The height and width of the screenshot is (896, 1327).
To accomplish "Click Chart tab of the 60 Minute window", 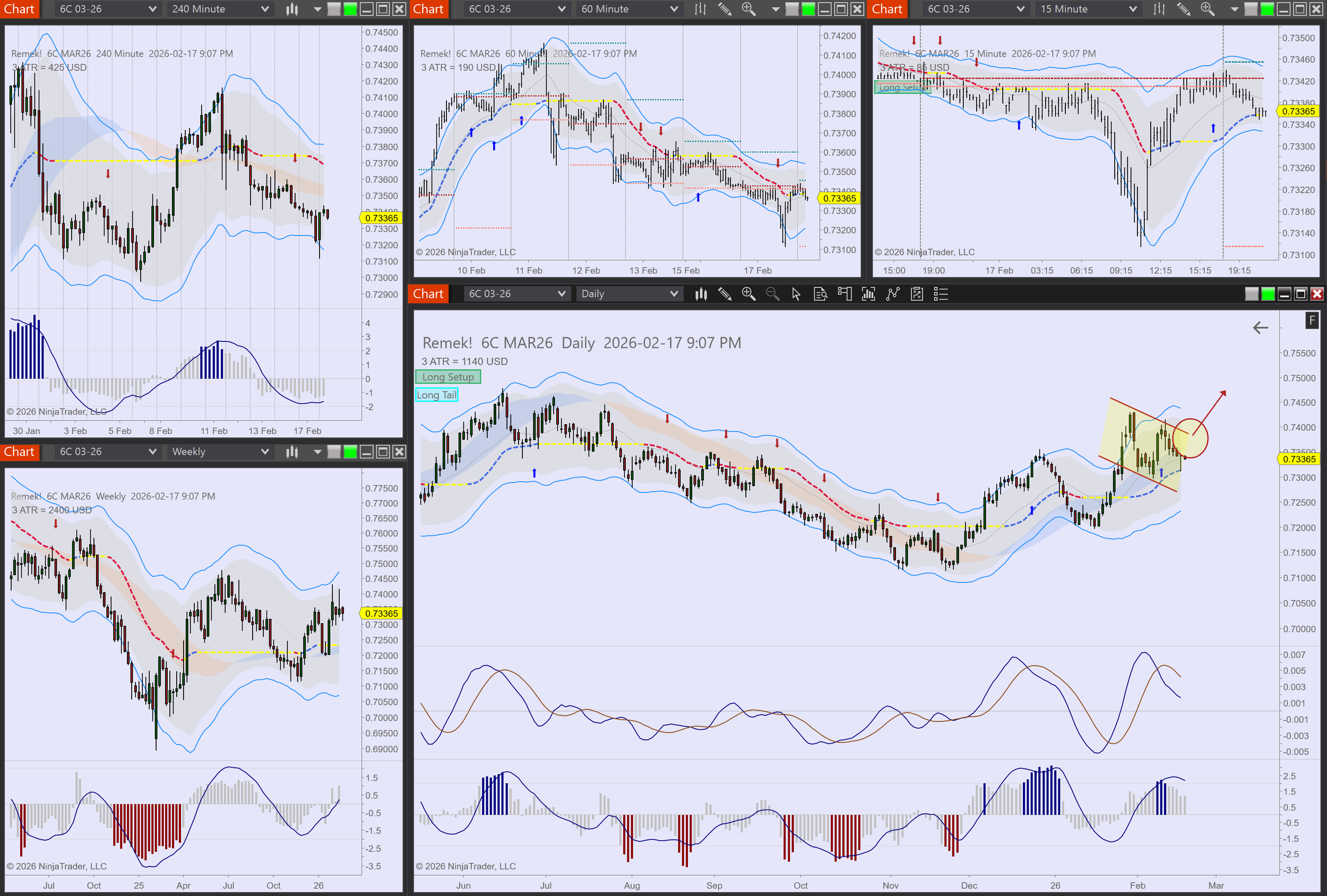I will pyautogui.click(x=428, y=9).
